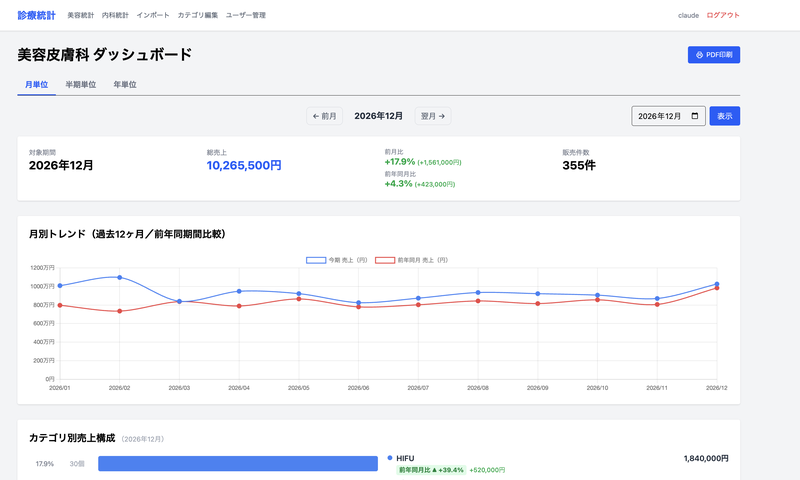Click the printer icon on PDF印刷 button
This screenshot has width=800, height=480.
click(x=699, y=55)
